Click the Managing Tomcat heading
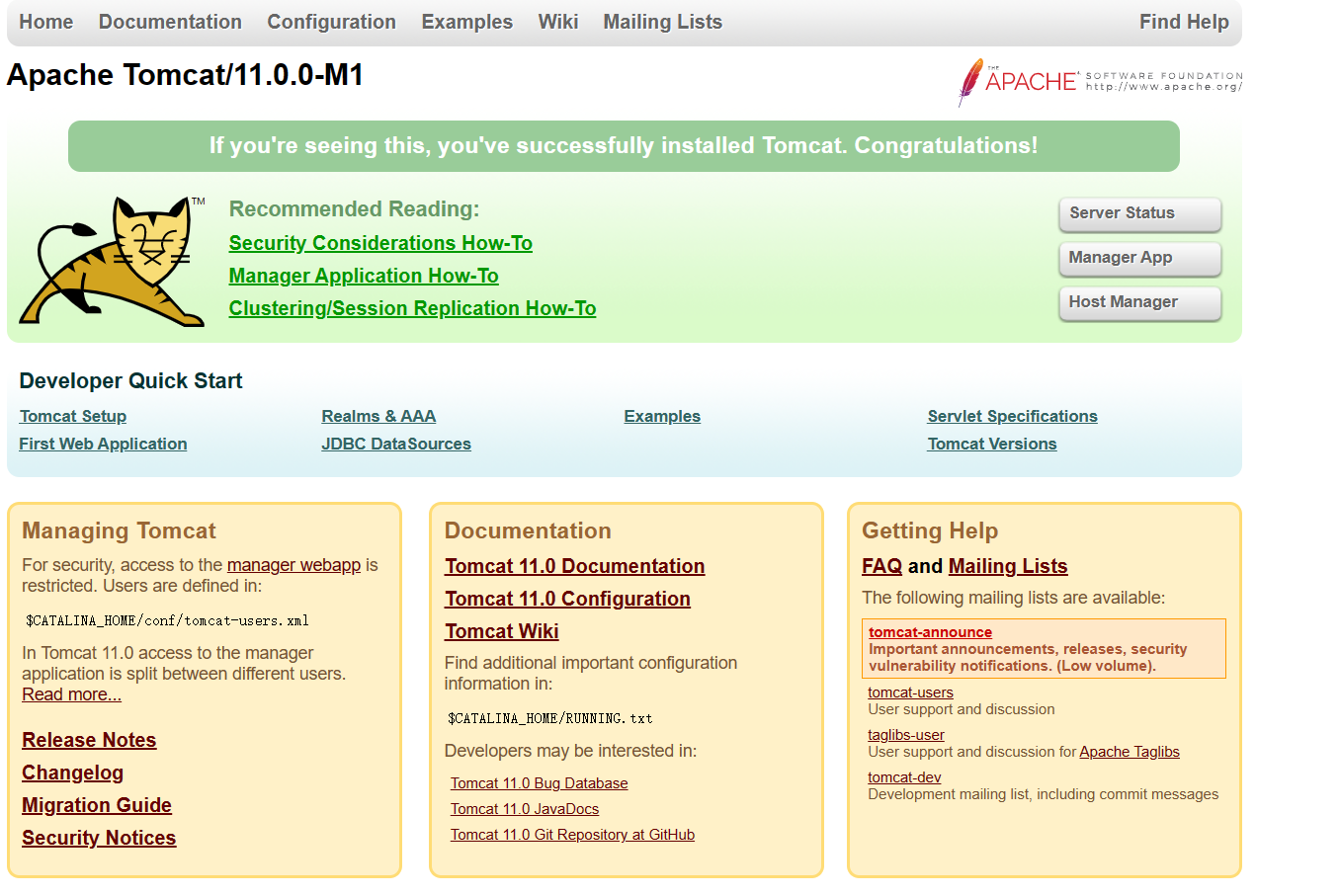Viewport: 1340px width, 896px height. pyautogui.click(x=119, y=530)
